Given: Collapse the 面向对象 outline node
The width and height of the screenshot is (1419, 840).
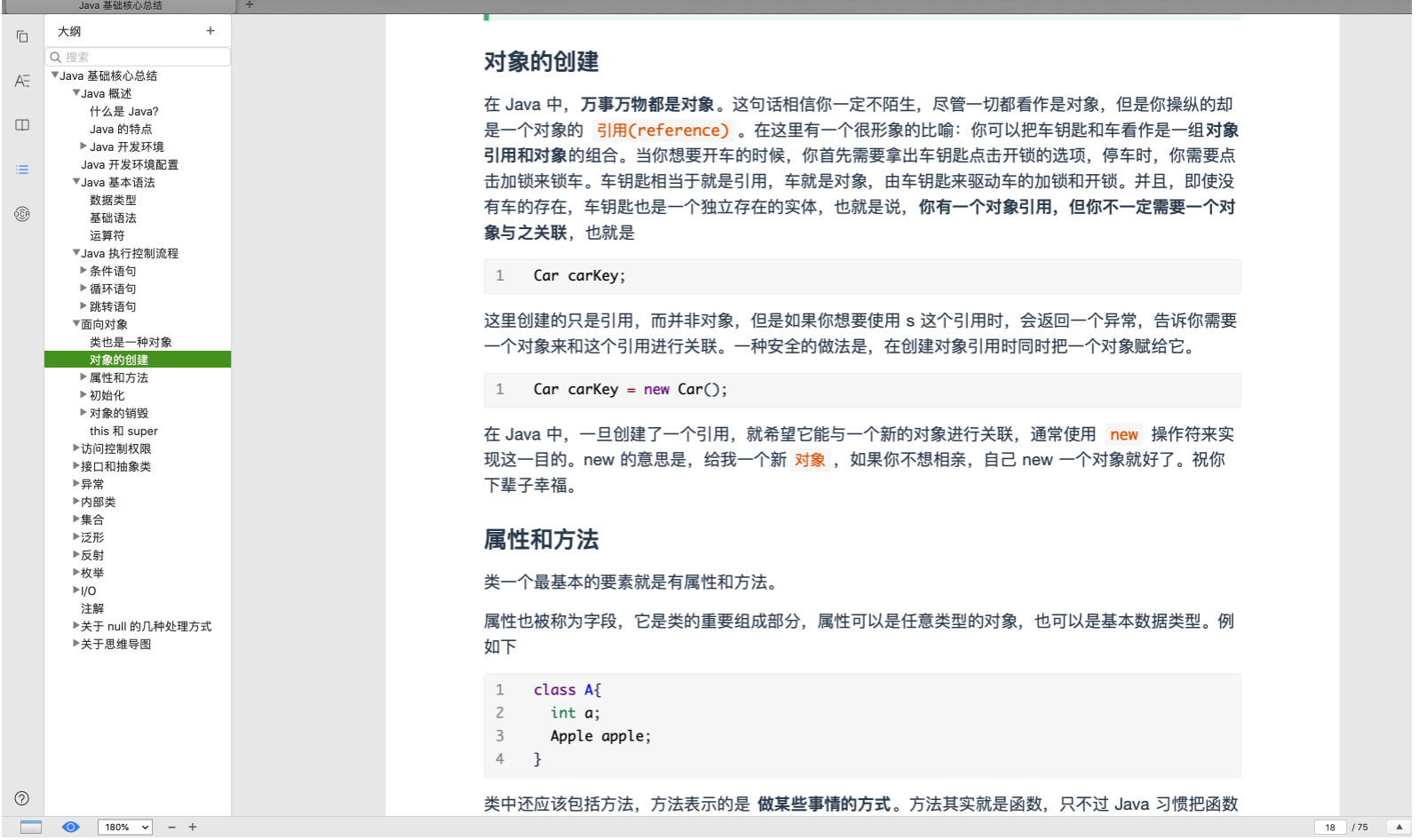Looking at the screenshot, I should [76, 324].
